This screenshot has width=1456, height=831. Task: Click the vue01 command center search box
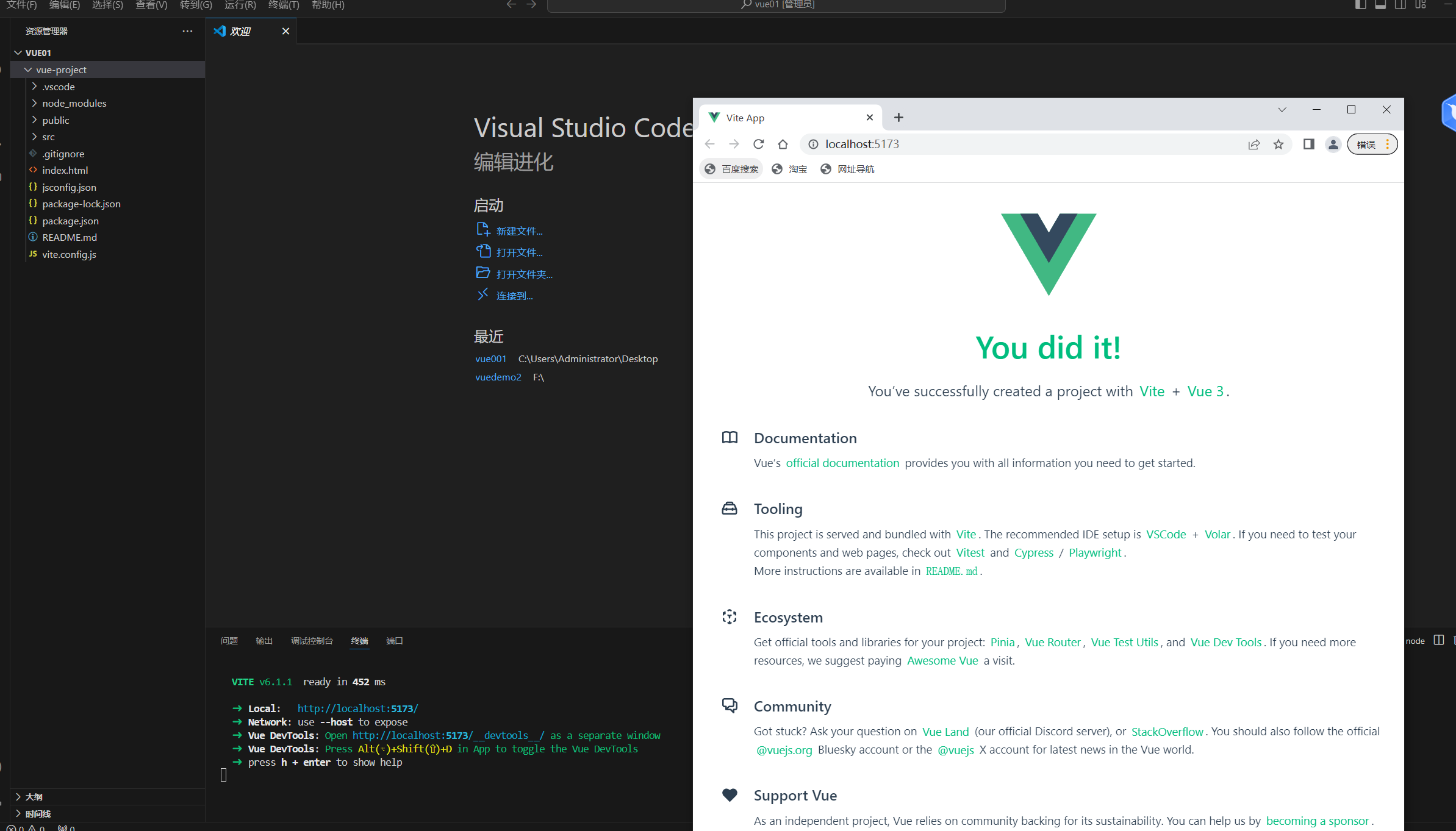coord(776,5)
